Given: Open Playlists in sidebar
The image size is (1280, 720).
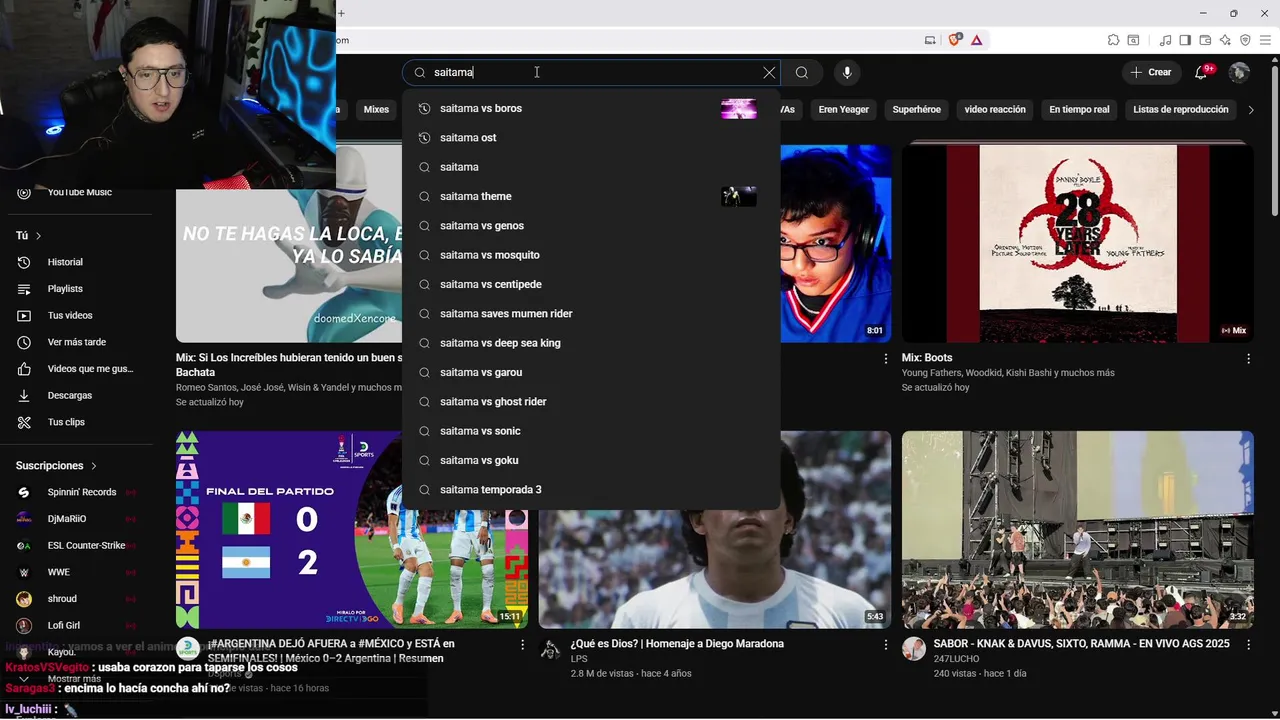Looking at the screenshot, I should coord(78,289).
